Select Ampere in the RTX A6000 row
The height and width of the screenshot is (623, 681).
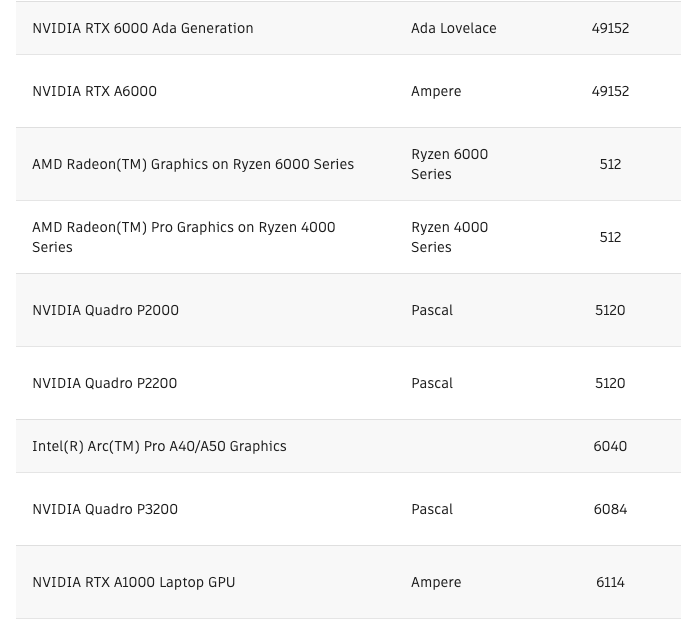coord(436,91)
